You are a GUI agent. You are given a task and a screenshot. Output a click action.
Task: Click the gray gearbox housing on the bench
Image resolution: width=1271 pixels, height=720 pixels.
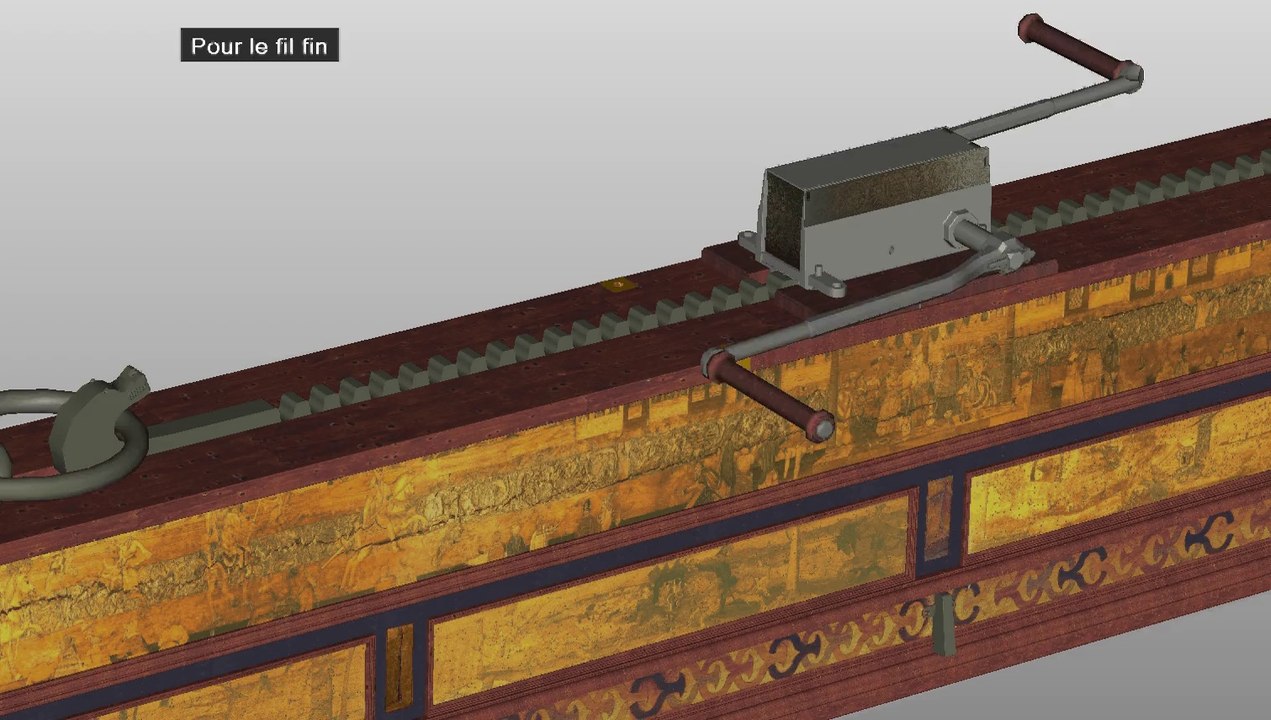875,208
